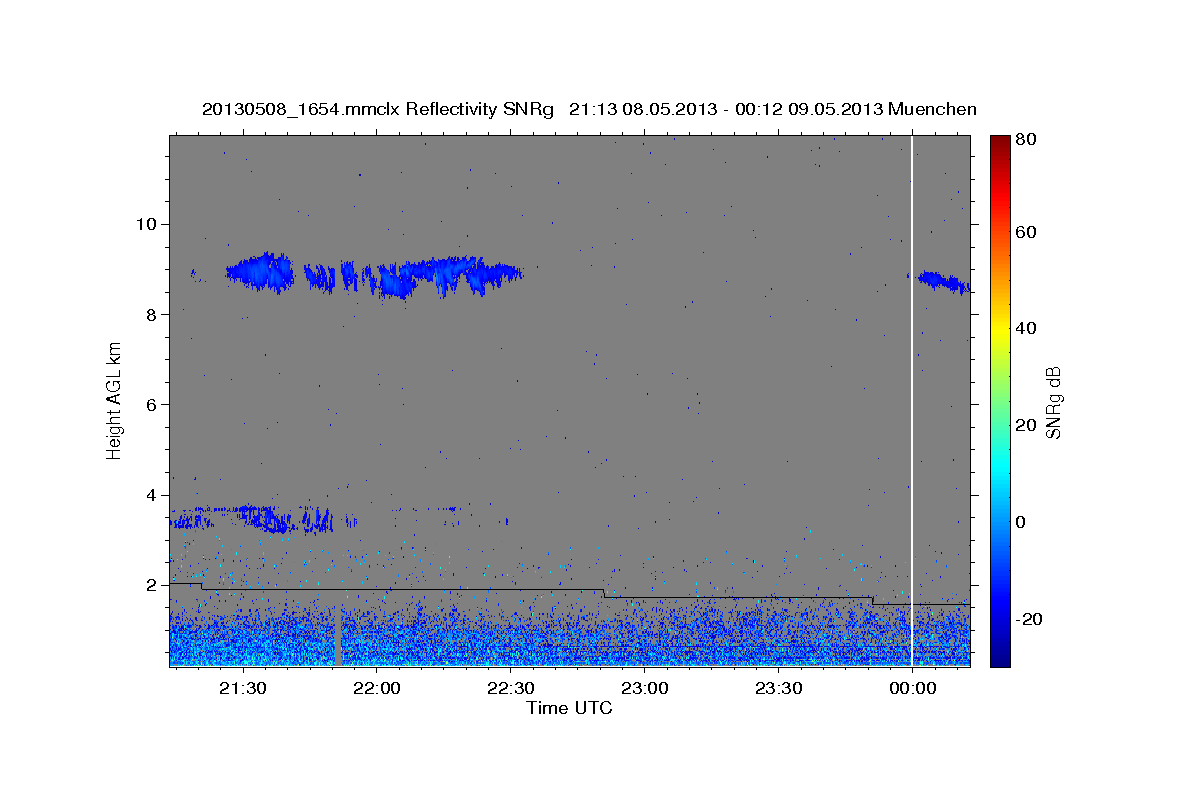Click the height tick label 6
The image size is (1200, 800).
click(153, 405)
